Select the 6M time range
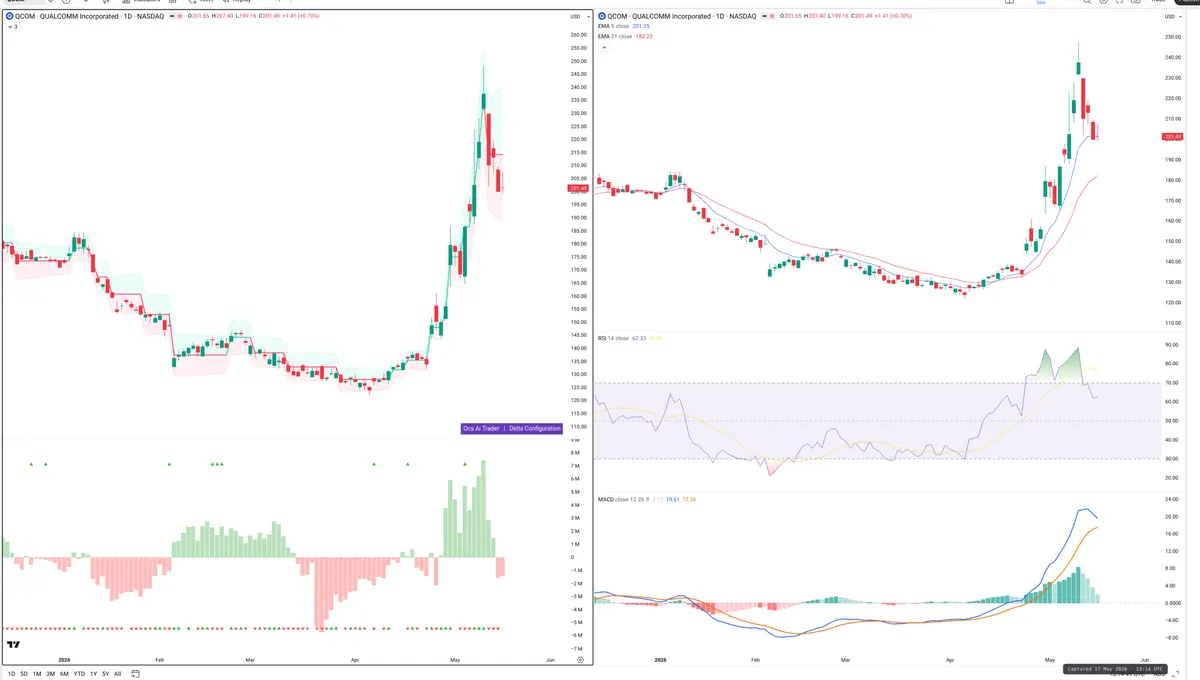Image resolution: width=1200 pixels, height=680 pixels. (64, 674)
